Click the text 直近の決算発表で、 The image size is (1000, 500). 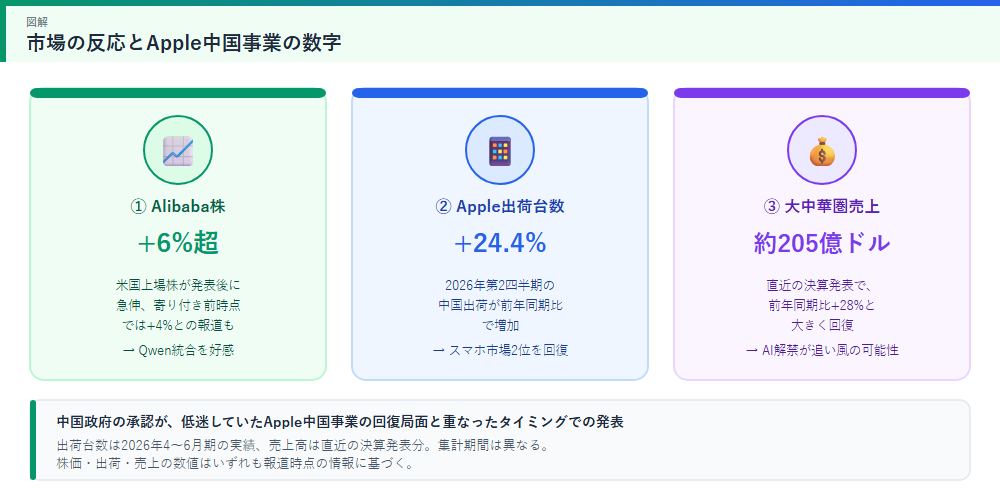tap(821, 284)
